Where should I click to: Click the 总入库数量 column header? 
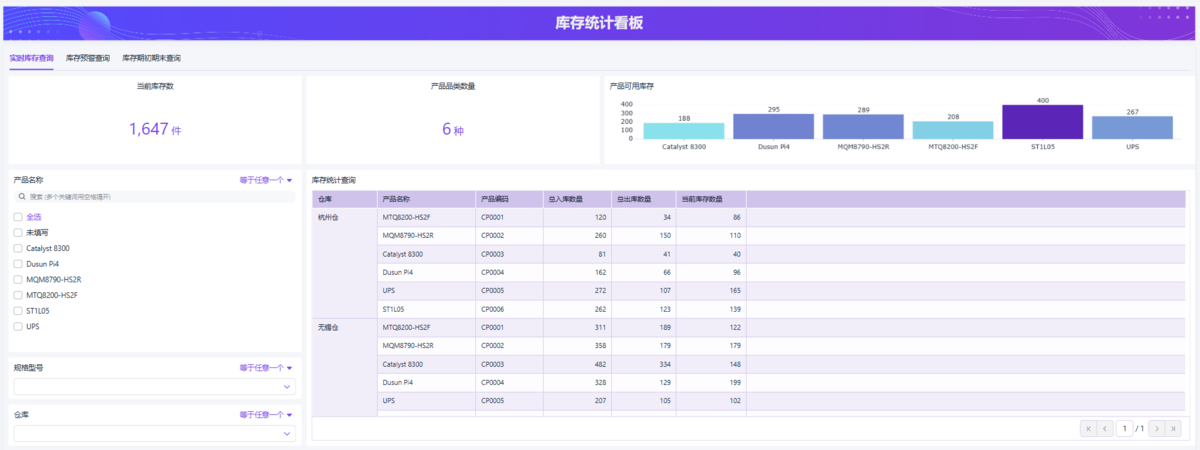pyautogui.click(x=576, y=199)
